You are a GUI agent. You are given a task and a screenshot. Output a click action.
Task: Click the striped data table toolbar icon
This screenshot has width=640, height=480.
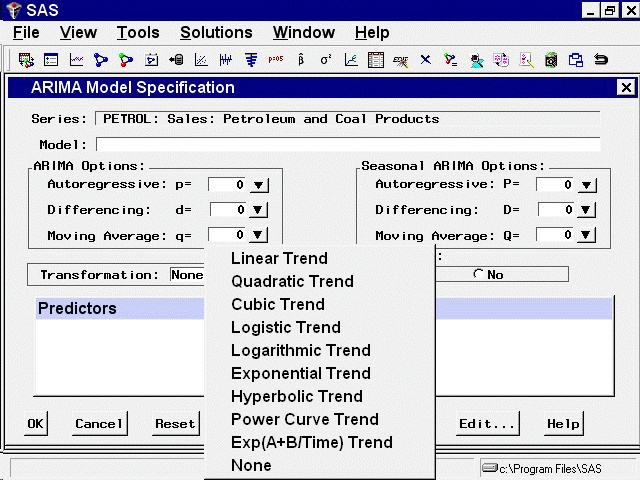tap(376, 60)
